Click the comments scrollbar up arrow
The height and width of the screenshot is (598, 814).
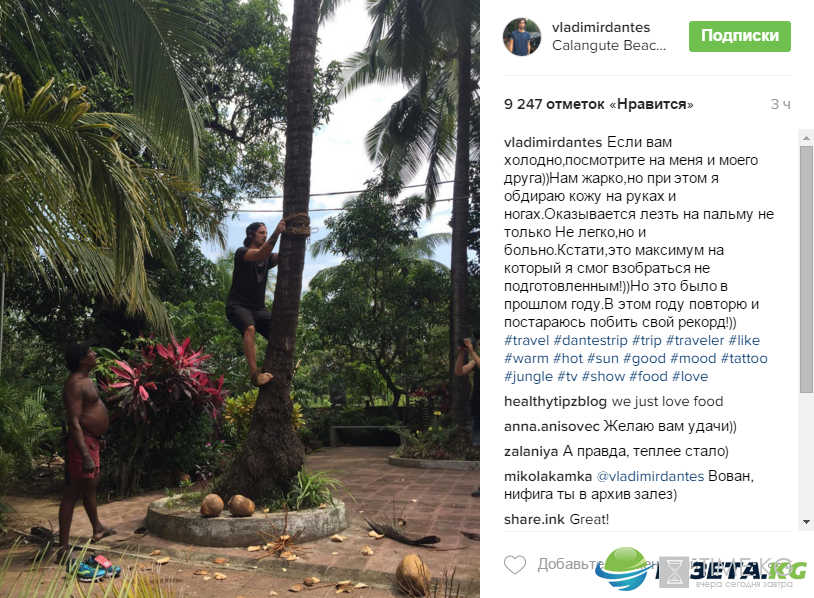(x=806, y=138)
